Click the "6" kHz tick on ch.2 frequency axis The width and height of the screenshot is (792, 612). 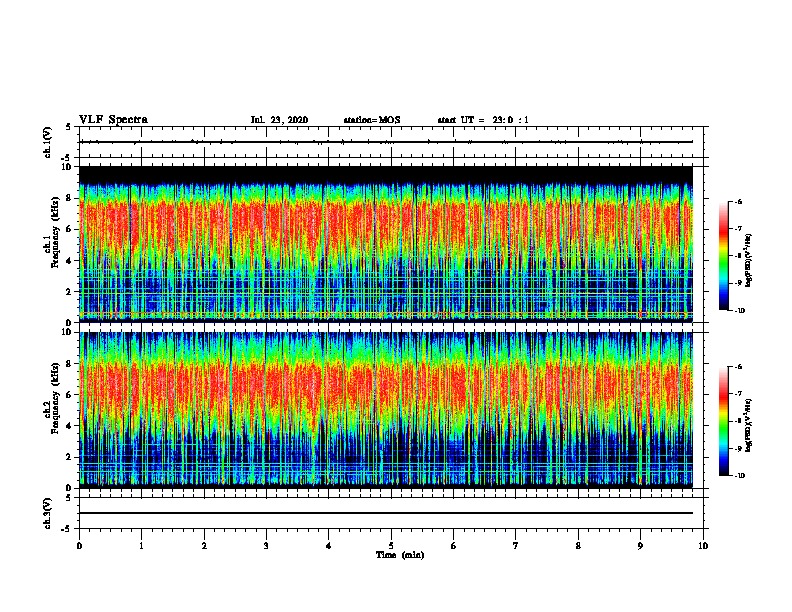click(x=68, y=395)
